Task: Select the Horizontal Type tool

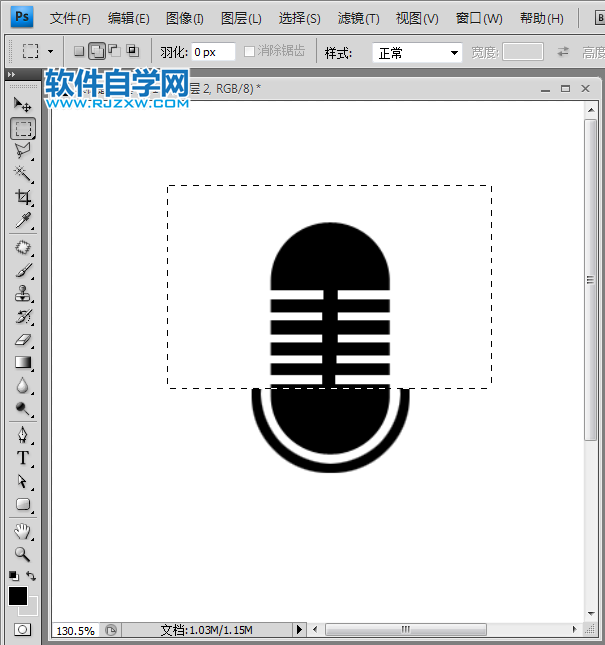Action: [x=22, y=458]
